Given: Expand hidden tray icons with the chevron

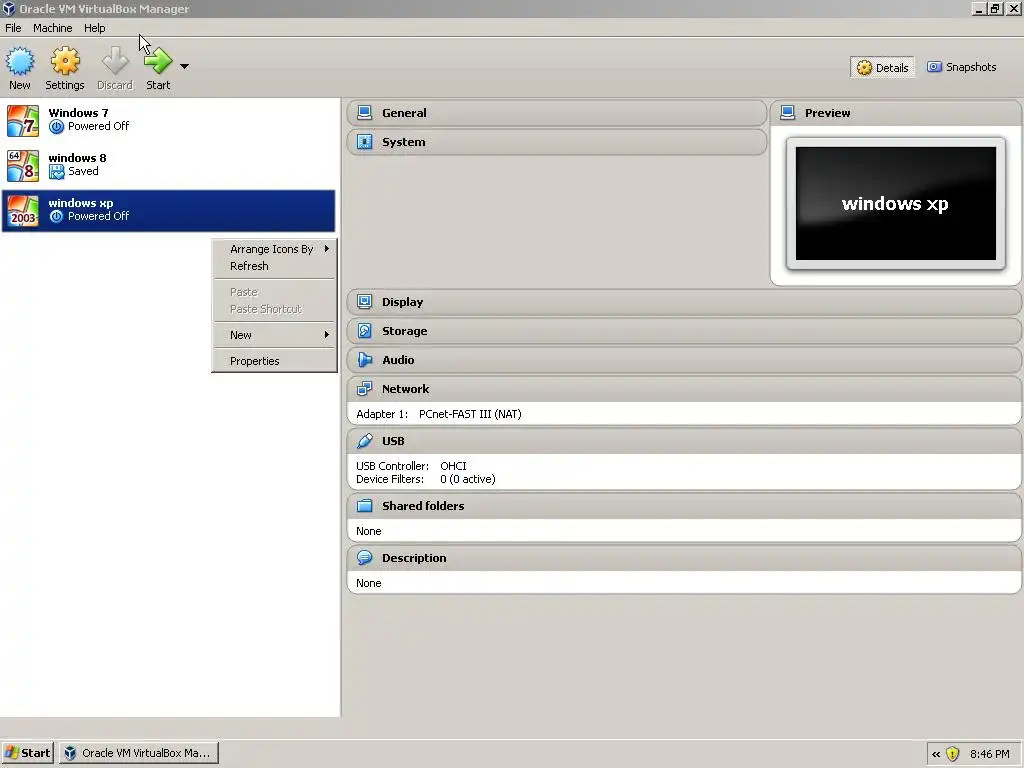Looking at the screenshot, I should (x=936, y=754).
